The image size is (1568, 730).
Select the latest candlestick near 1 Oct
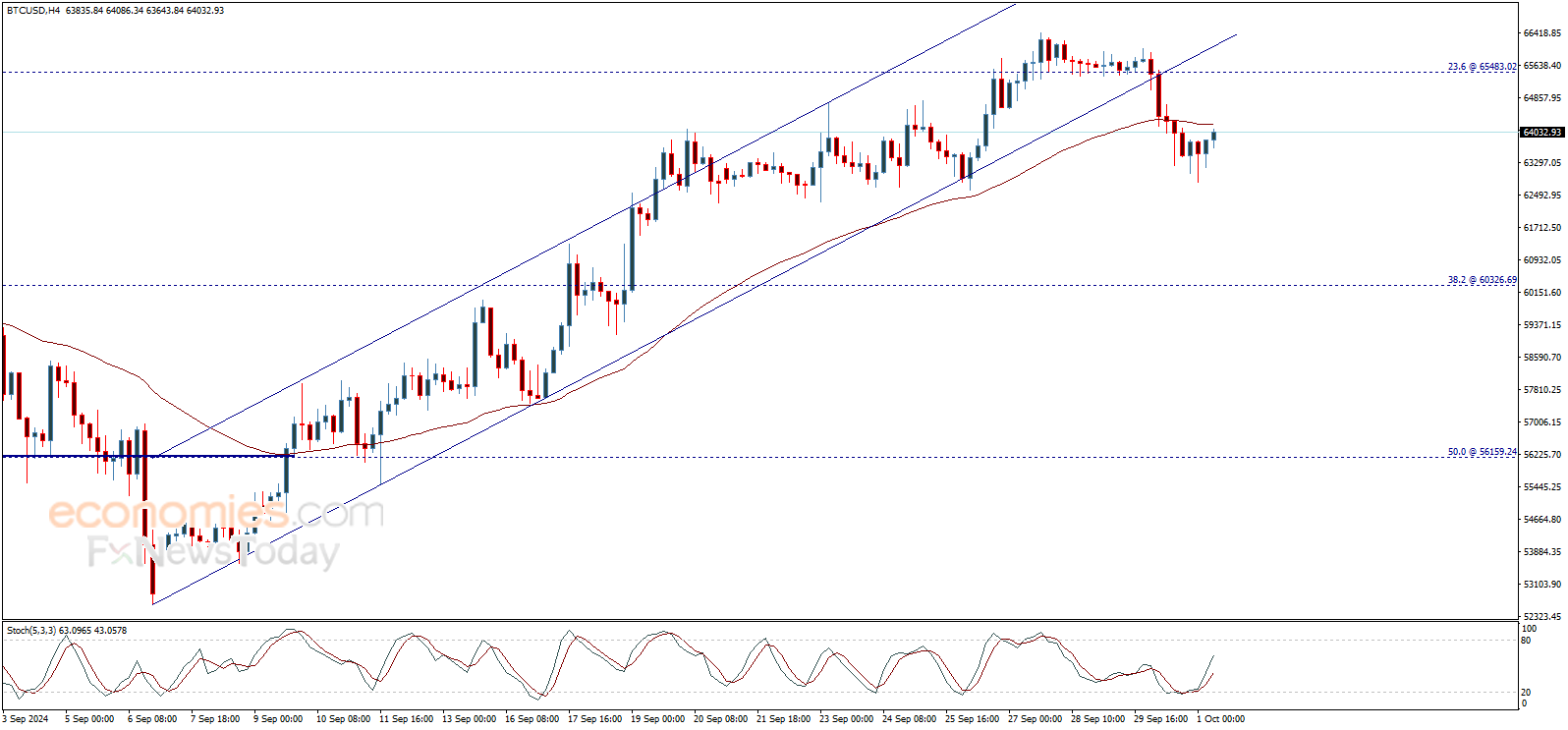tap(1214, 137)
